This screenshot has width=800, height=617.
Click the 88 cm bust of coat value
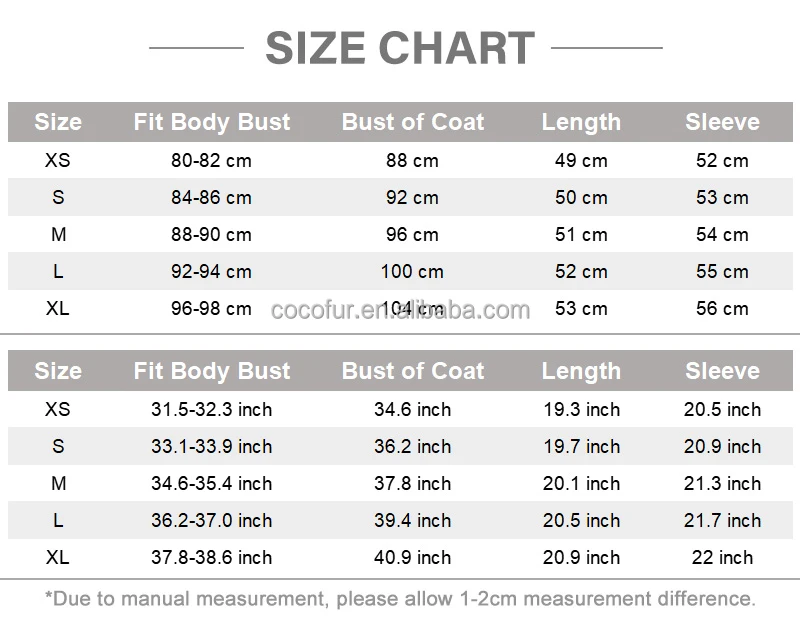[412, 161]
